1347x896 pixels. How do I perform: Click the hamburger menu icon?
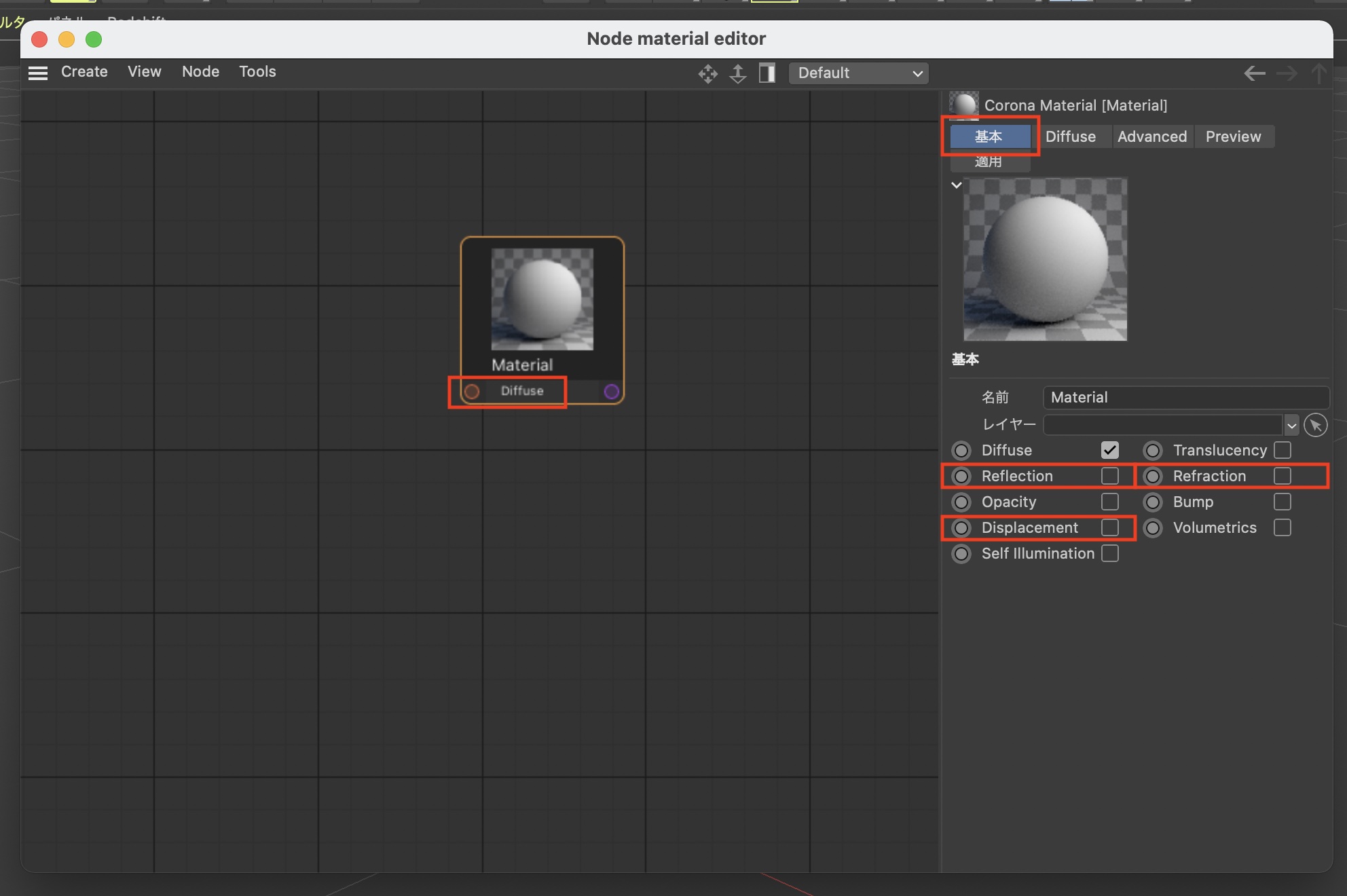coord(38,73)
